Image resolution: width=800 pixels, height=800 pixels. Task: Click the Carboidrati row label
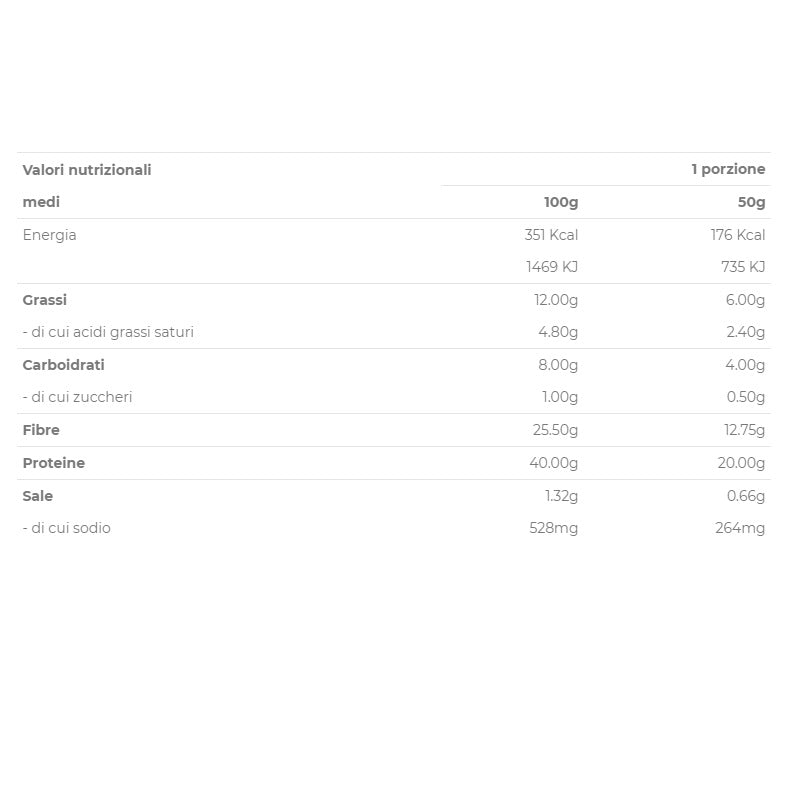(64, 365)
